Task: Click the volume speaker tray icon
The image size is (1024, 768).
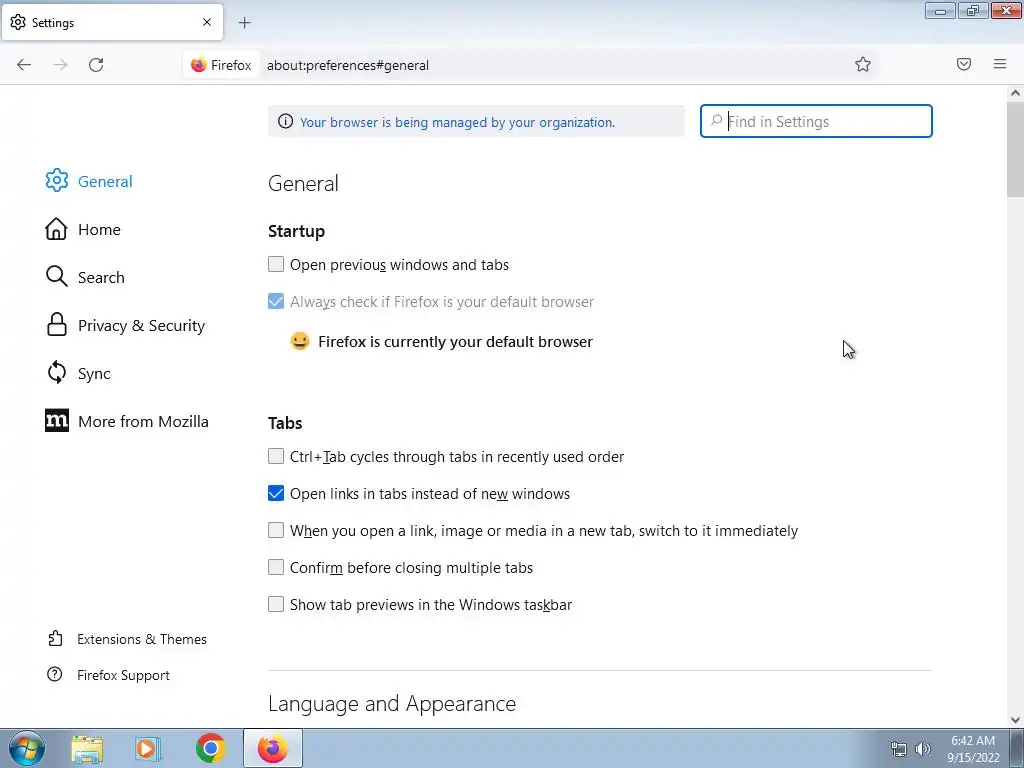Action: coord(922,749)
